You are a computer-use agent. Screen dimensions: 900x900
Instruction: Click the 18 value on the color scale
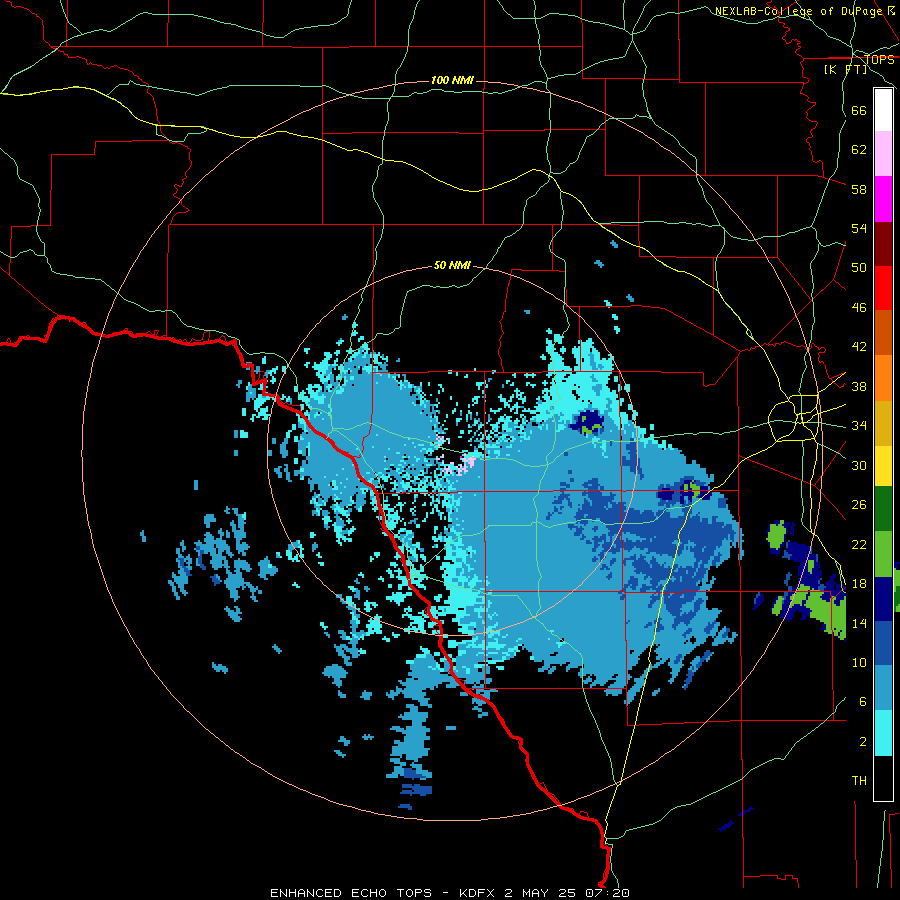click(859, 584)
